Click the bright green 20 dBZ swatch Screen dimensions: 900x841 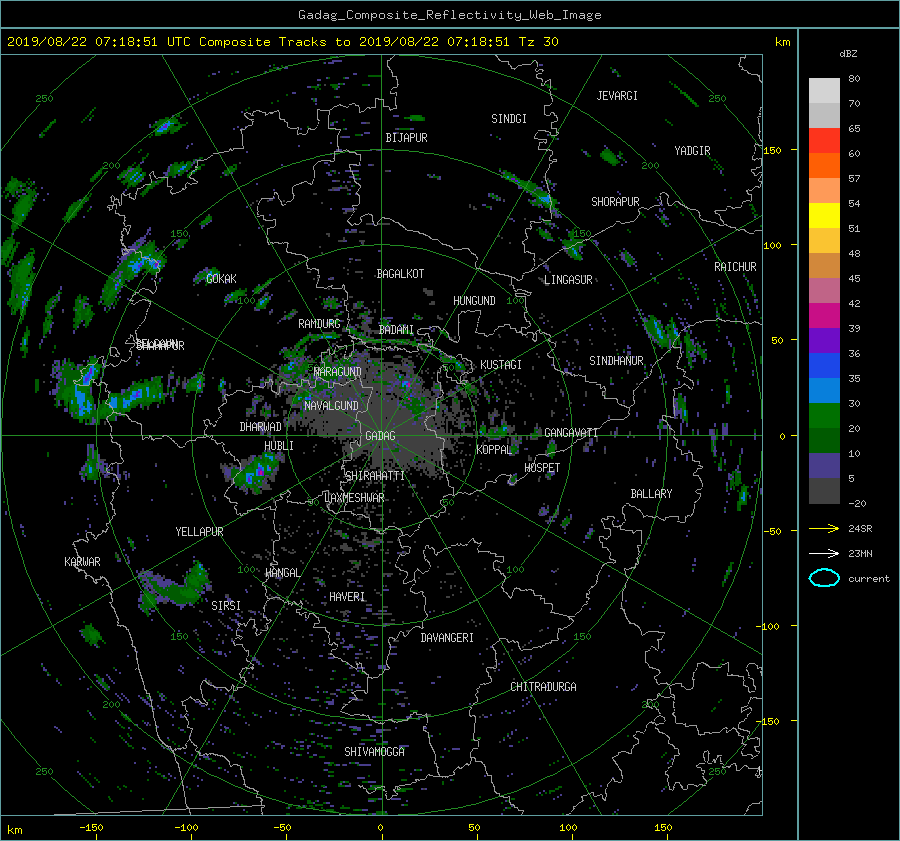tap(824, 415)
